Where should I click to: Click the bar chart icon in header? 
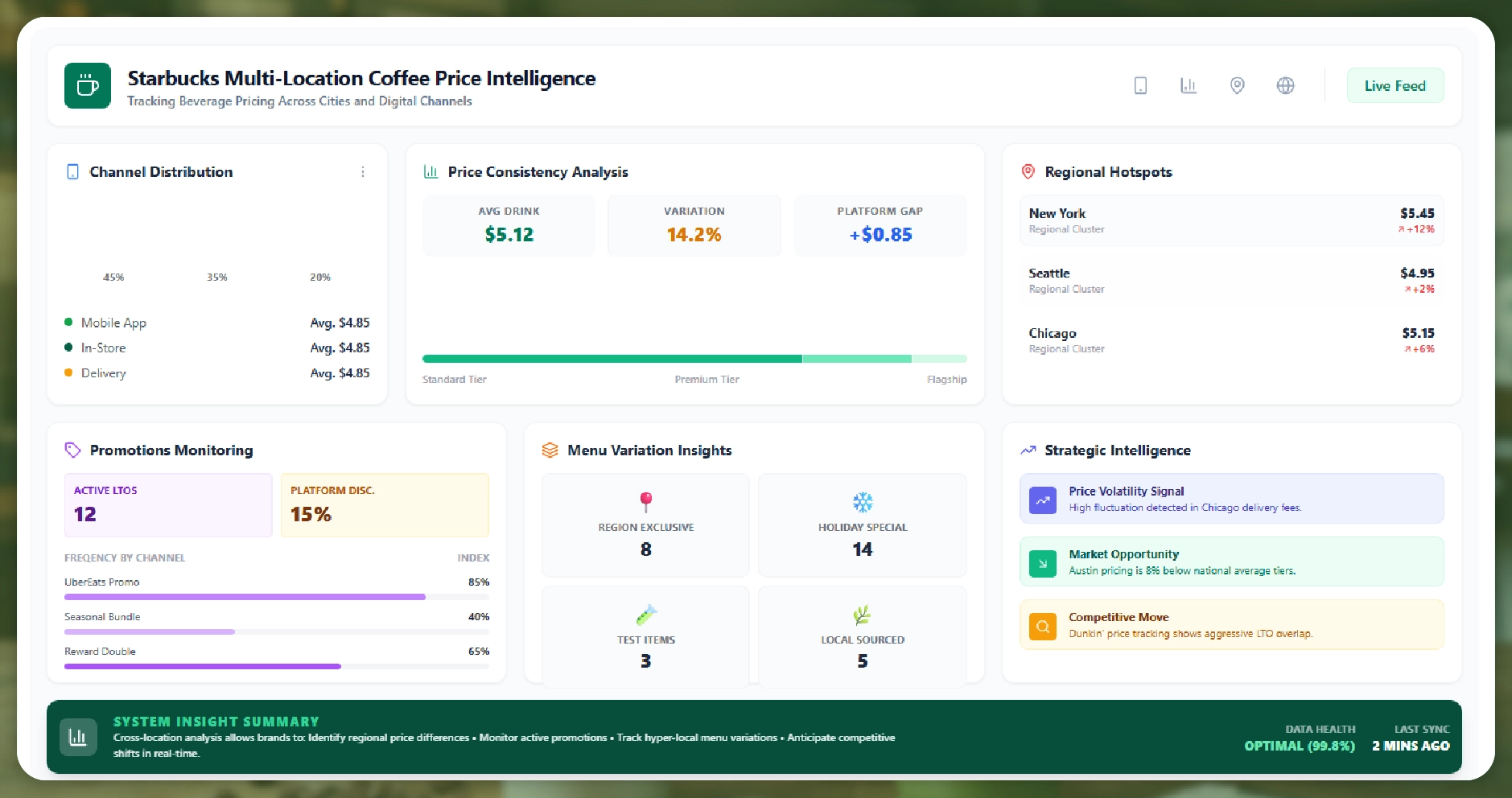[1189, 85]
